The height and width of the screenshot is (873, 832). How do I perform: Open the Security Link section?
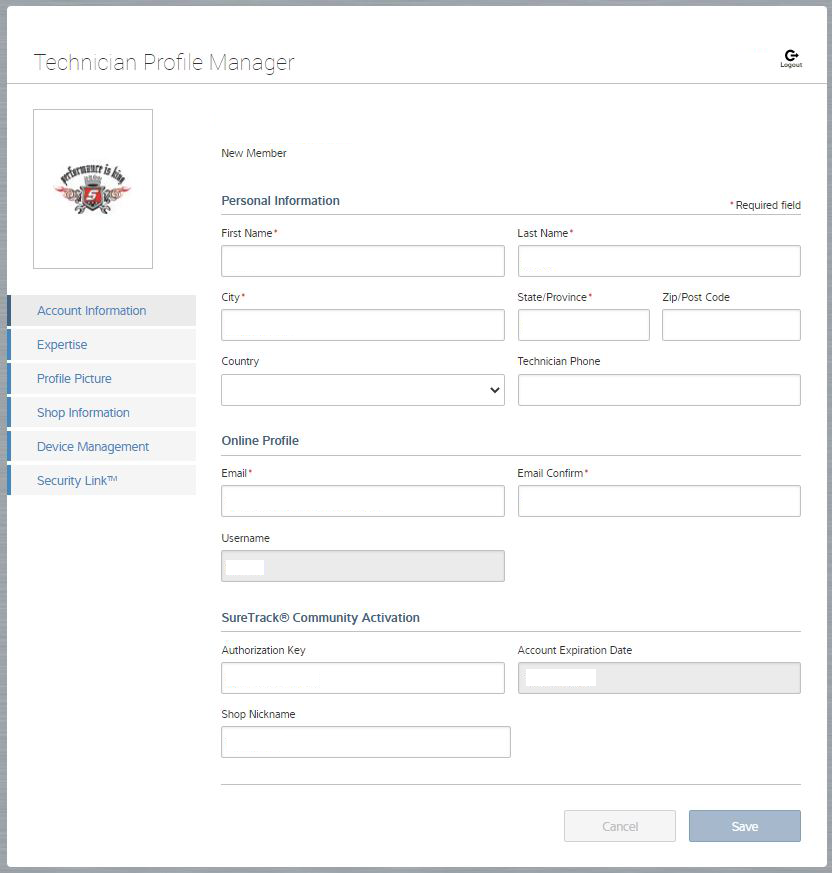pos(77,481)
